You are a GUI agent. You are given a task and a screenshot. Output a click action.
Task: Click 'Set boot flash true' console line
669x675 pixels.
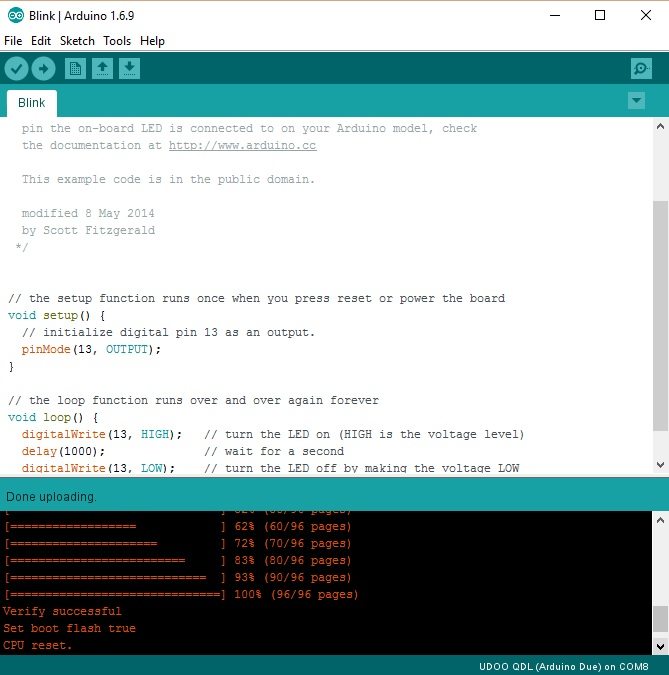click(69, 629)
